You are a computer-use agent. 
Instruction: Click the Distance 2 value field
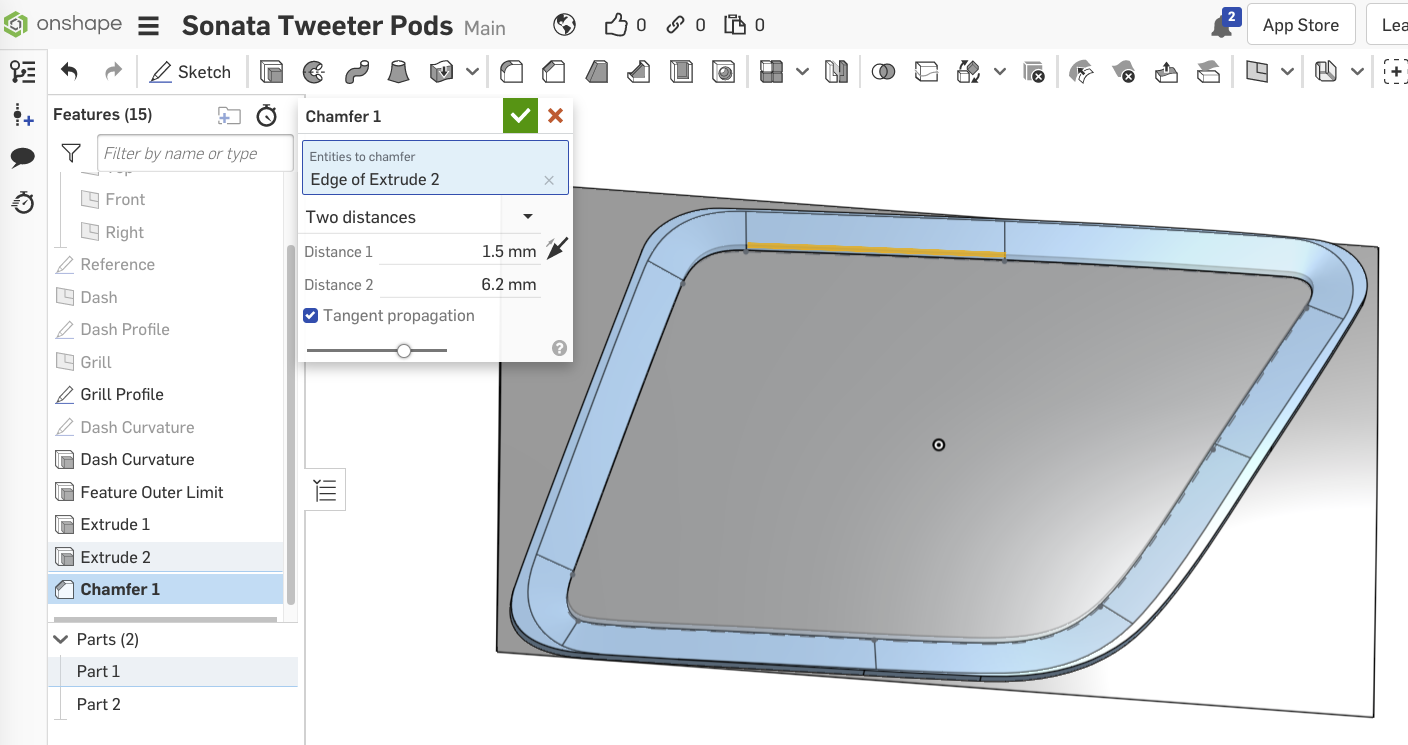pos(459,284)
